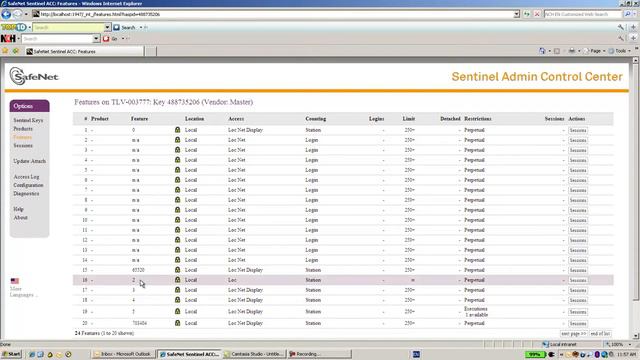640x360 pixels.
Task: Open the recent pages dropdown beside Forward
Action: 26,14
